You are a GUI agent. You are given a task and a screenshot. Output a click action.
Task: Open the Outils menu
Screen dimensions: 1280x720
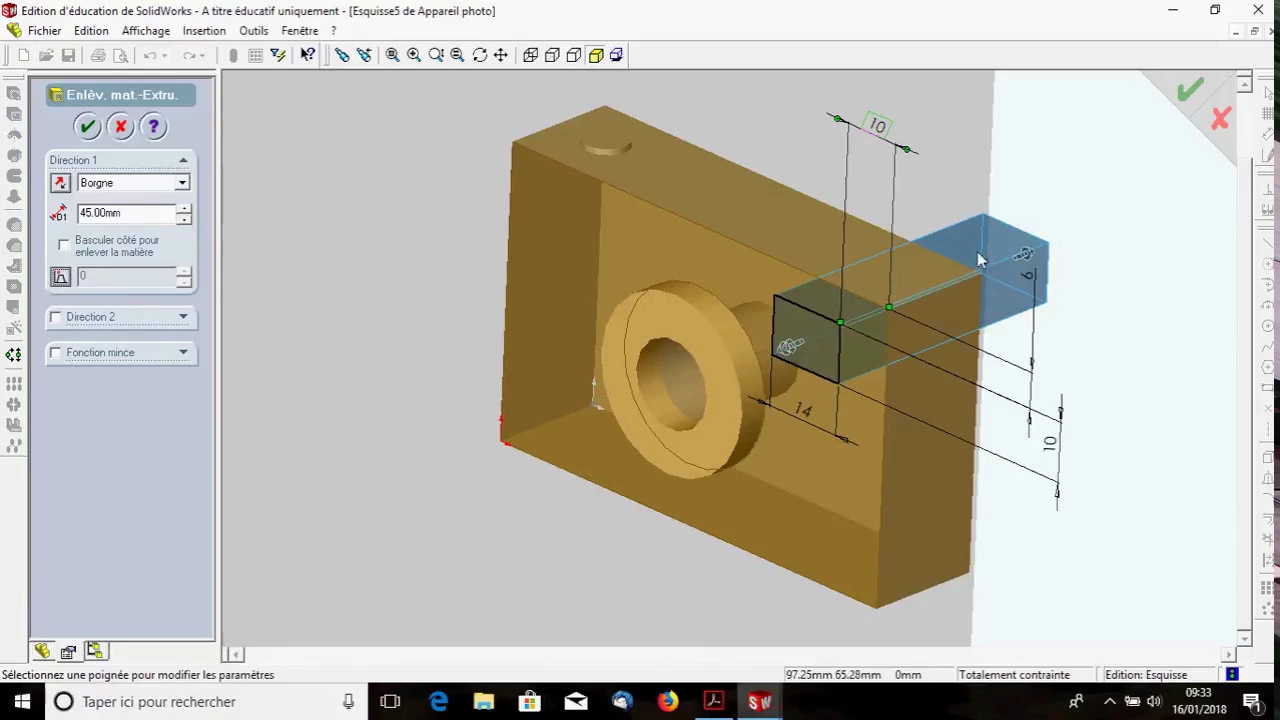tap(254, 31)
